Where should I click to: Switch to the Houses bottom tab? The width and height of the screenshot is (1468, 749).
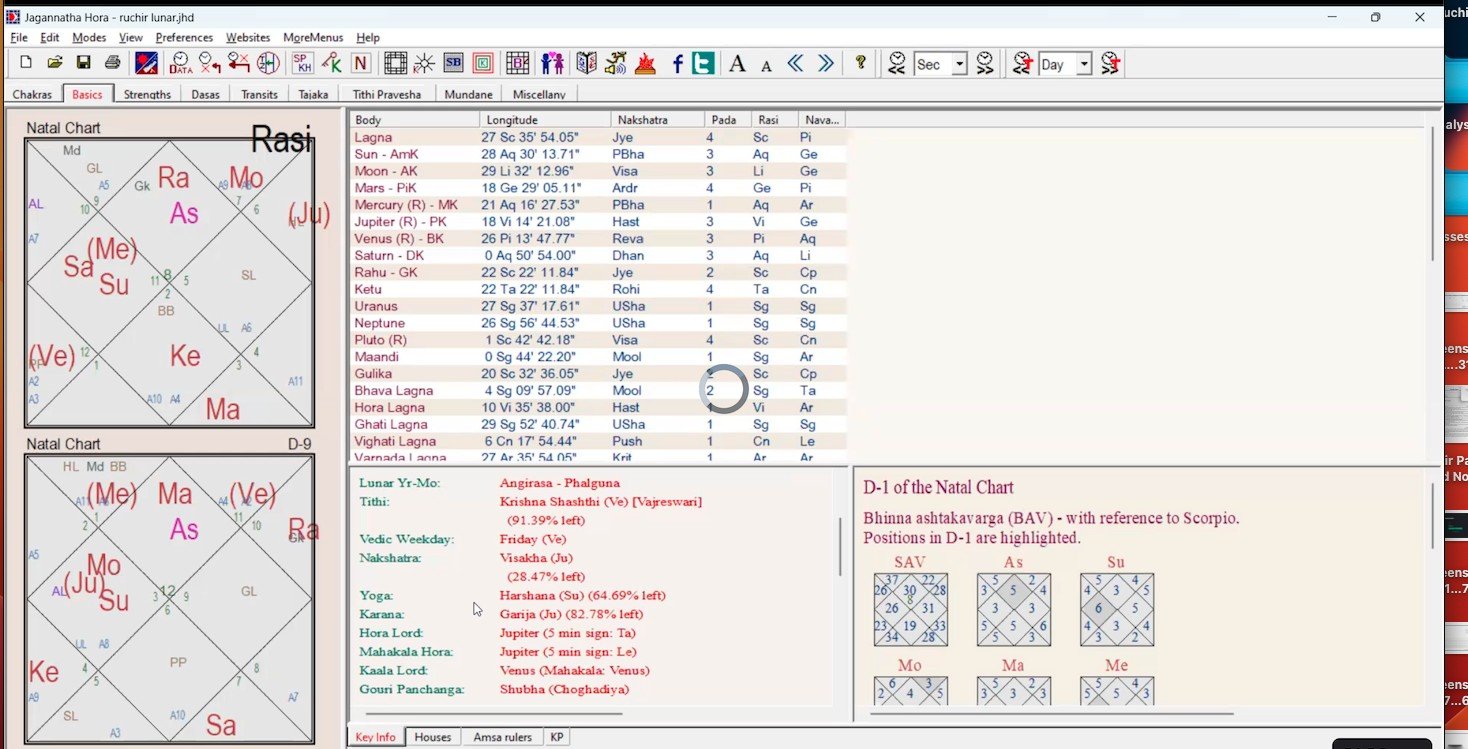coord(433,737)
